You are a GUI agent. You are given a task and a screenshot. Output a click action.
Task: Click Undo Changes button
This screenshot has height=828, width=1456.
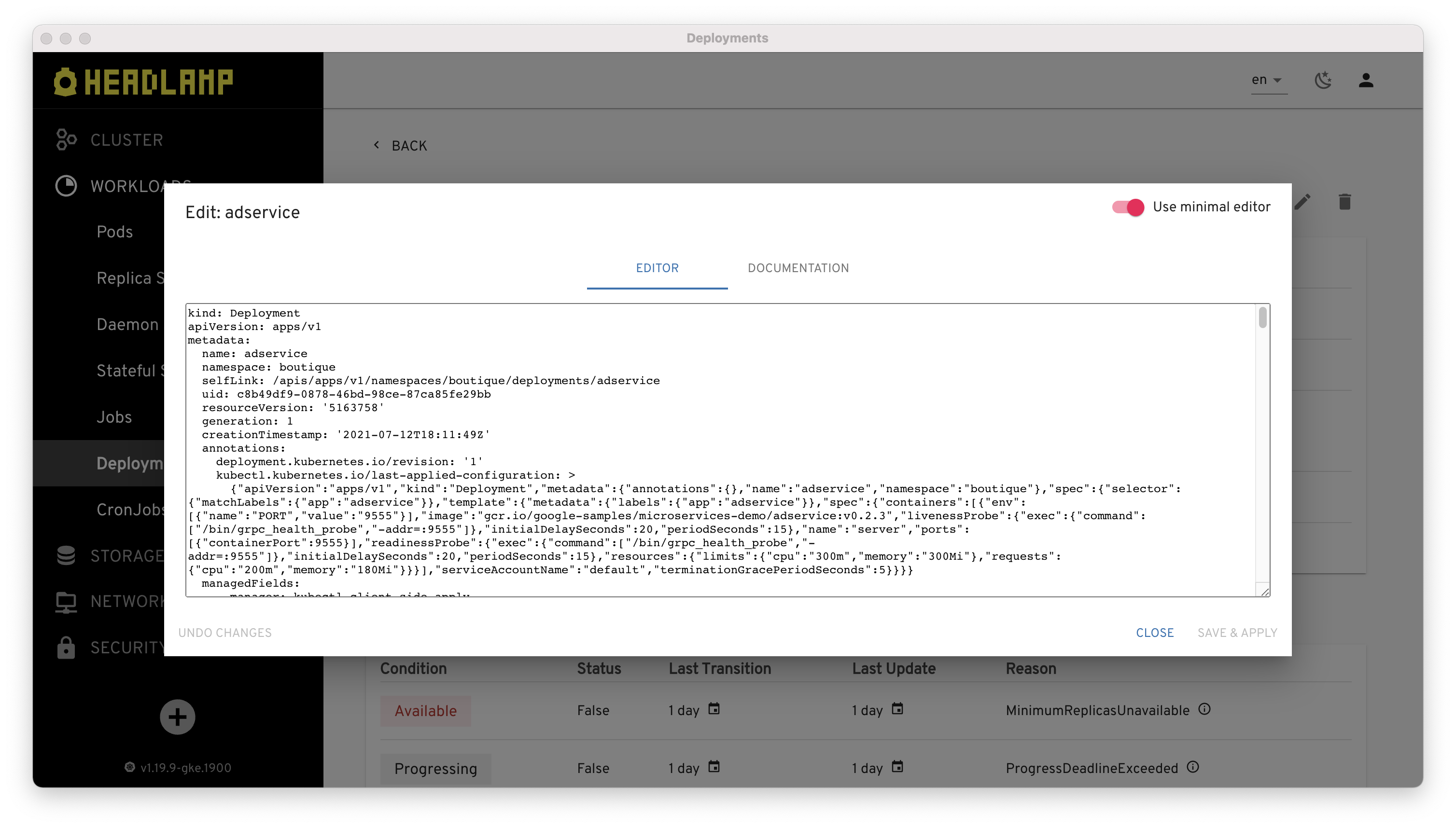pyautogui.click(x=225, y=633)
